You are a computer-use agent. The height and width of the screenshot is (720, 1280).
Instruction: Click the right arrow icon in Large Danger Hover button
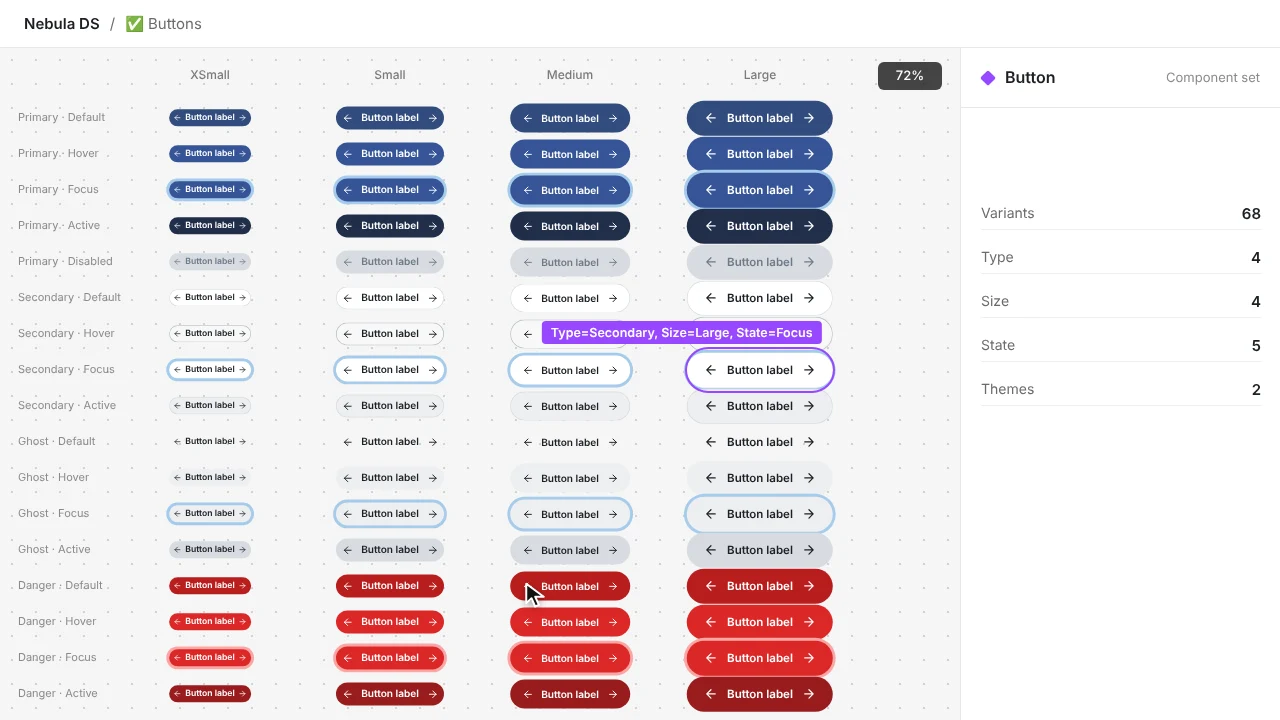[x=809, y=622]
